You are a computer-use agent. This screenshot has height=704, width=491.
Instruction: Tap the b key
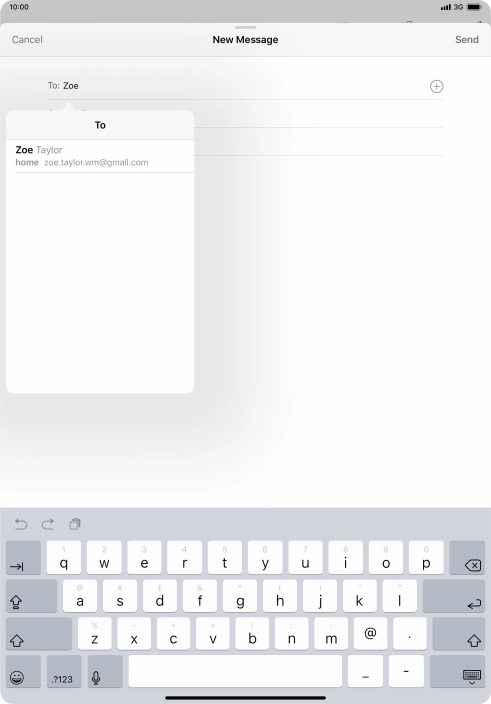[x=252, y=634]
